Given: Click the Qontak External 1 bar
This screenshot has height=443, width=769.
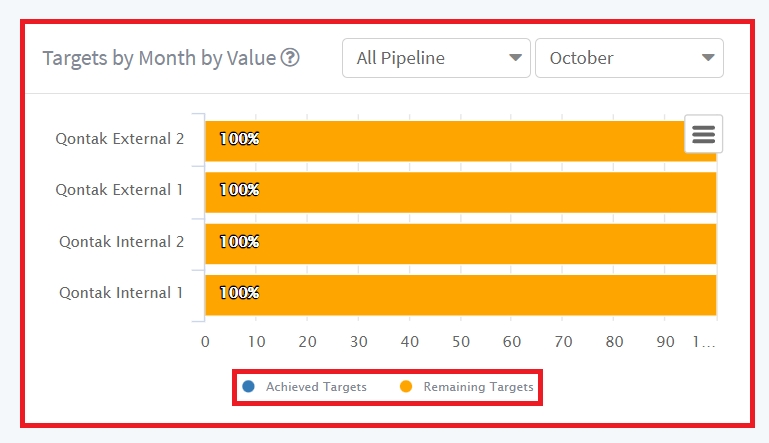Looking at the screenshot, I should click(460, 192).
